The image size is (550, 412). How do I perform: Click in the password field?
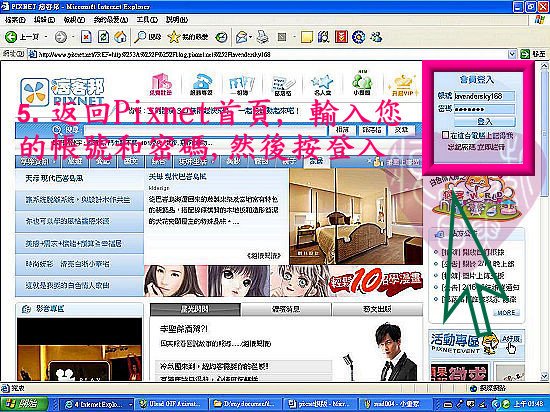coord(484,109)
